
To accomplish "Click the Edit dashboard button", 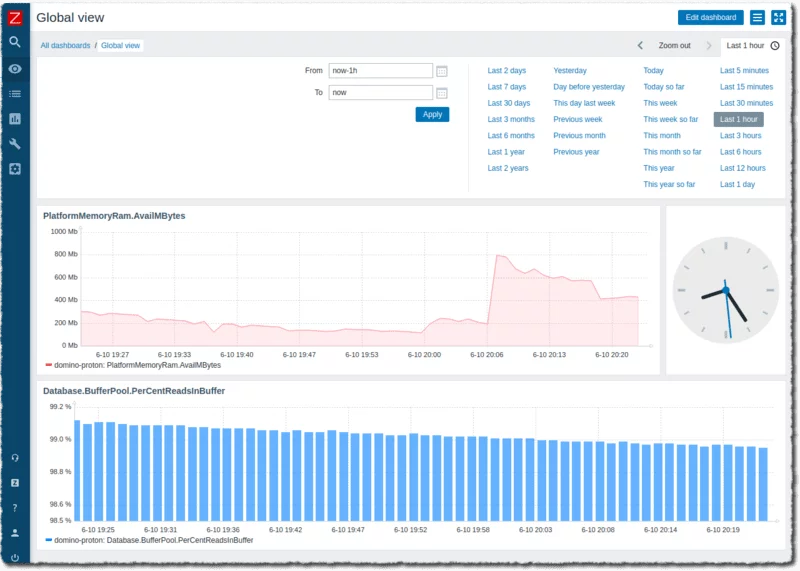I will point(711,18).
